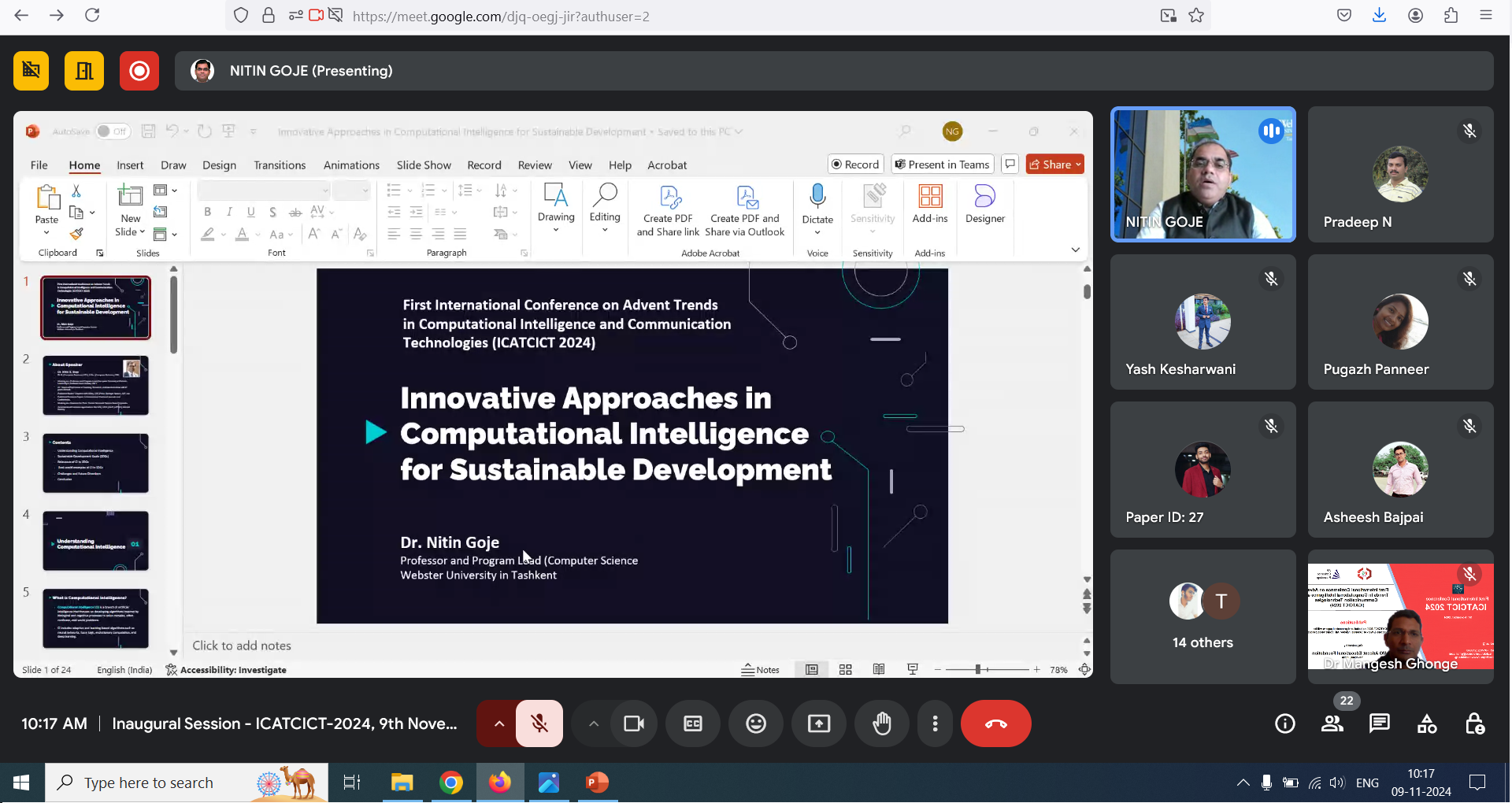Toggle the camera on or off
The image size is (1512, 803).
(634, 723)
